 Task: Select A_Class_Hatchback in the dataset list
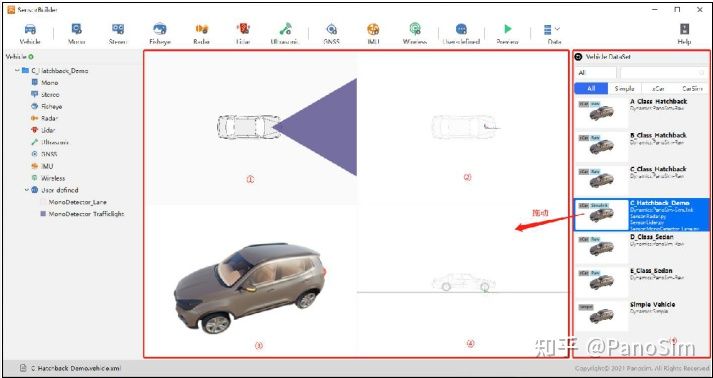point(642,112)
